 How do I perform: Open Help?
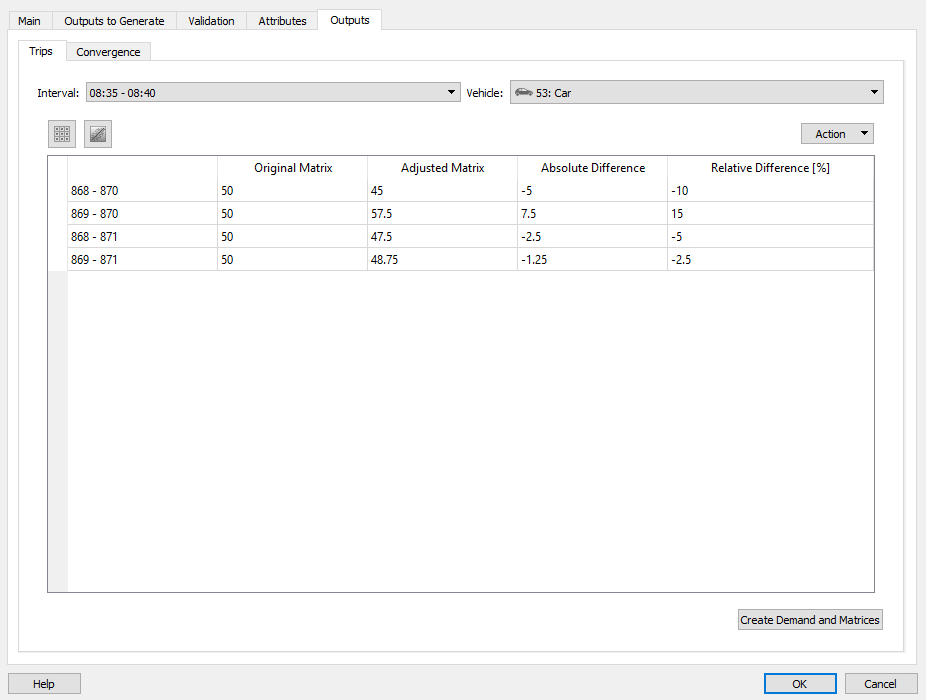pos(44,684)
